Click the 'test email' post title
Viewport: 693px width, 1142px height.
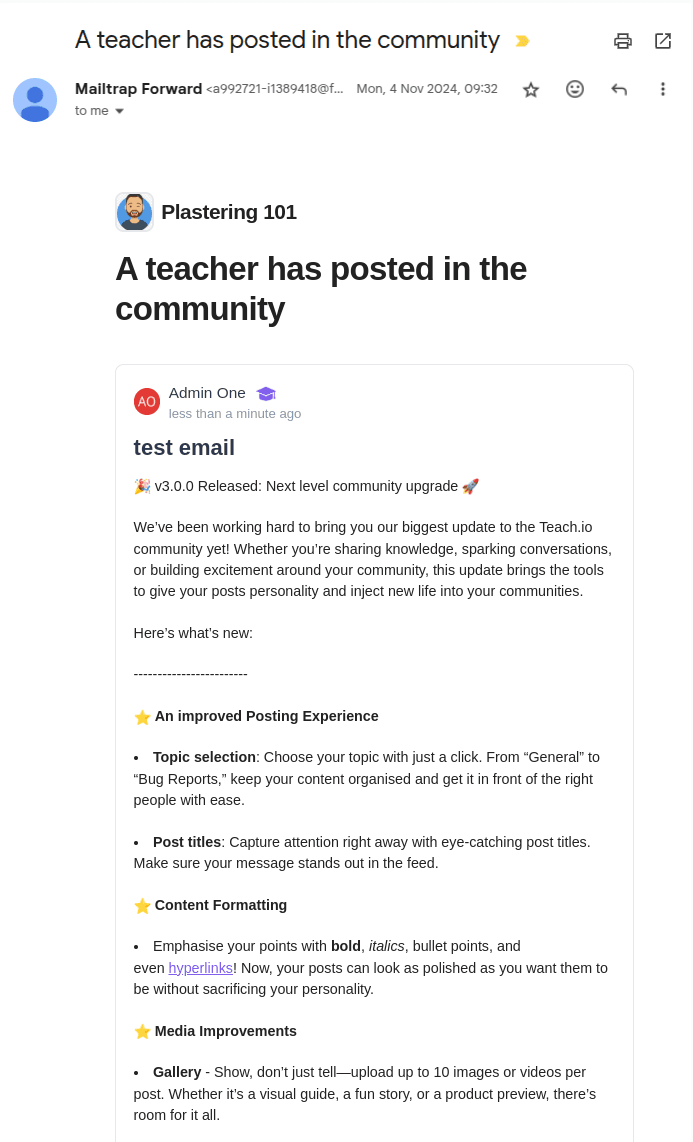point(184,448)
